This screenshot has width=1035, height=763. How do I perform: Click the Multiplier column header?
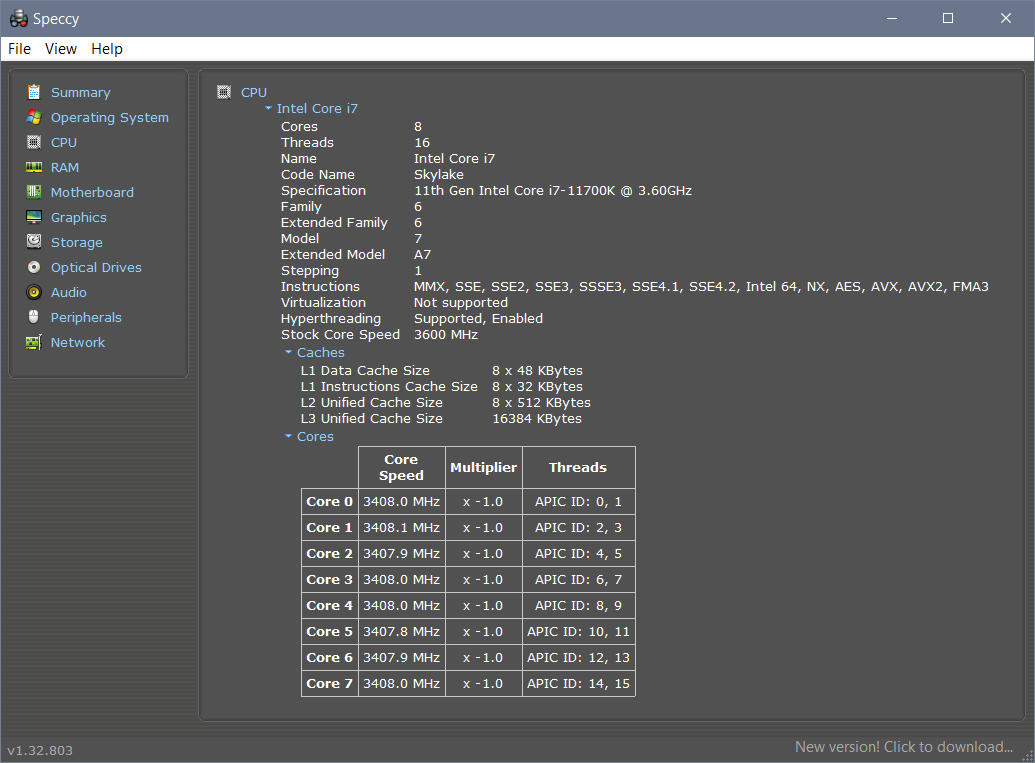click(x=484, y=467)
